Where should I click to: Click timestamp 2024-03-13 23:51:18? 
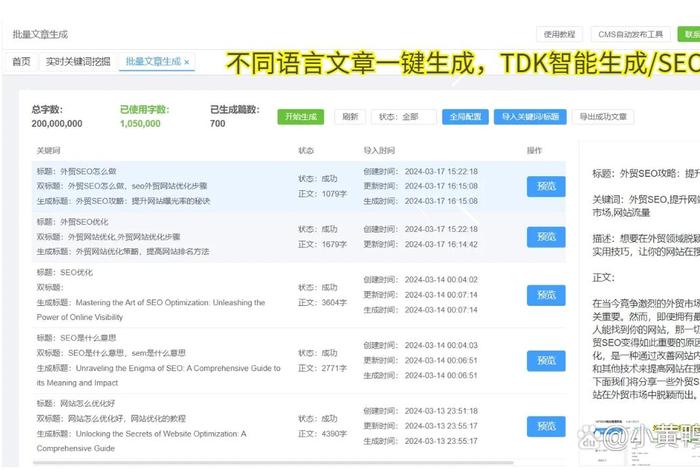pos(441,411)
